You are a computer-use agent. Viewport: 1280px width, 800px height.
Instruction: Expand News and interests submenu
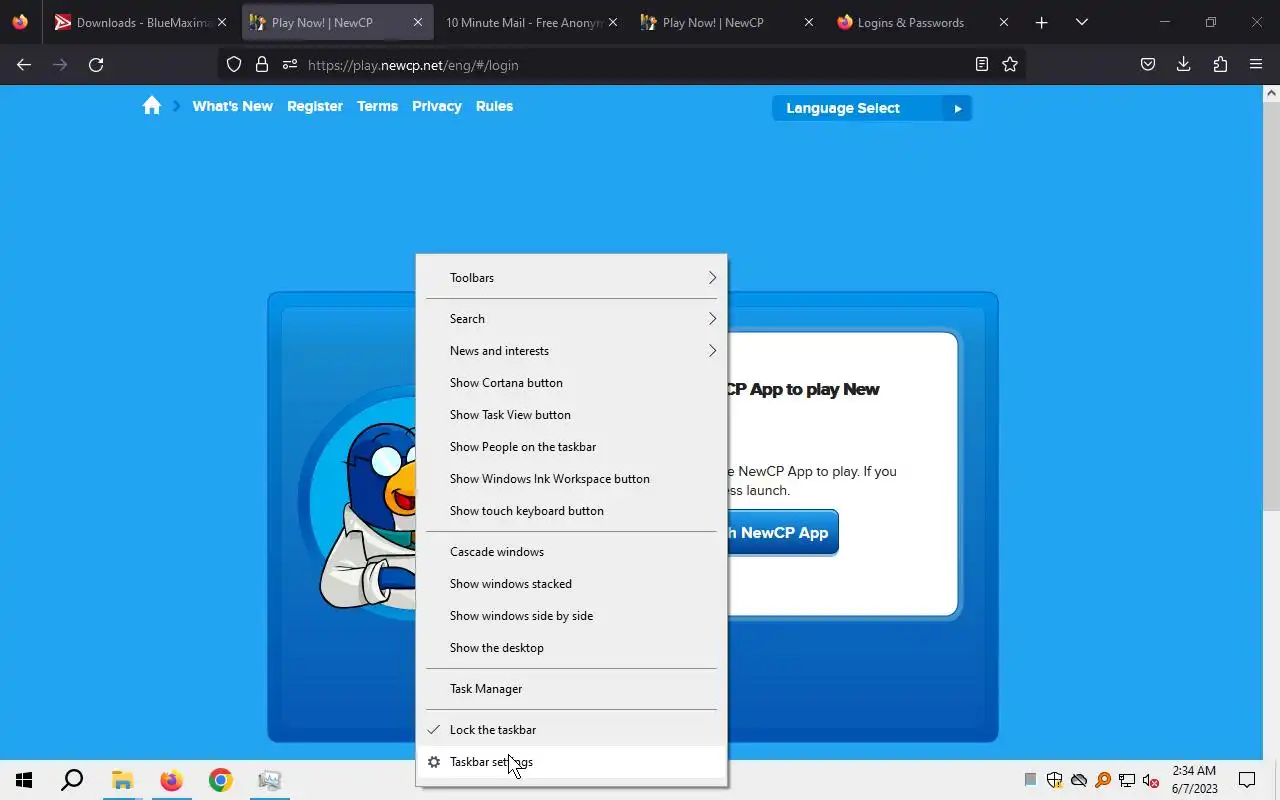click(x=572, y=351)
